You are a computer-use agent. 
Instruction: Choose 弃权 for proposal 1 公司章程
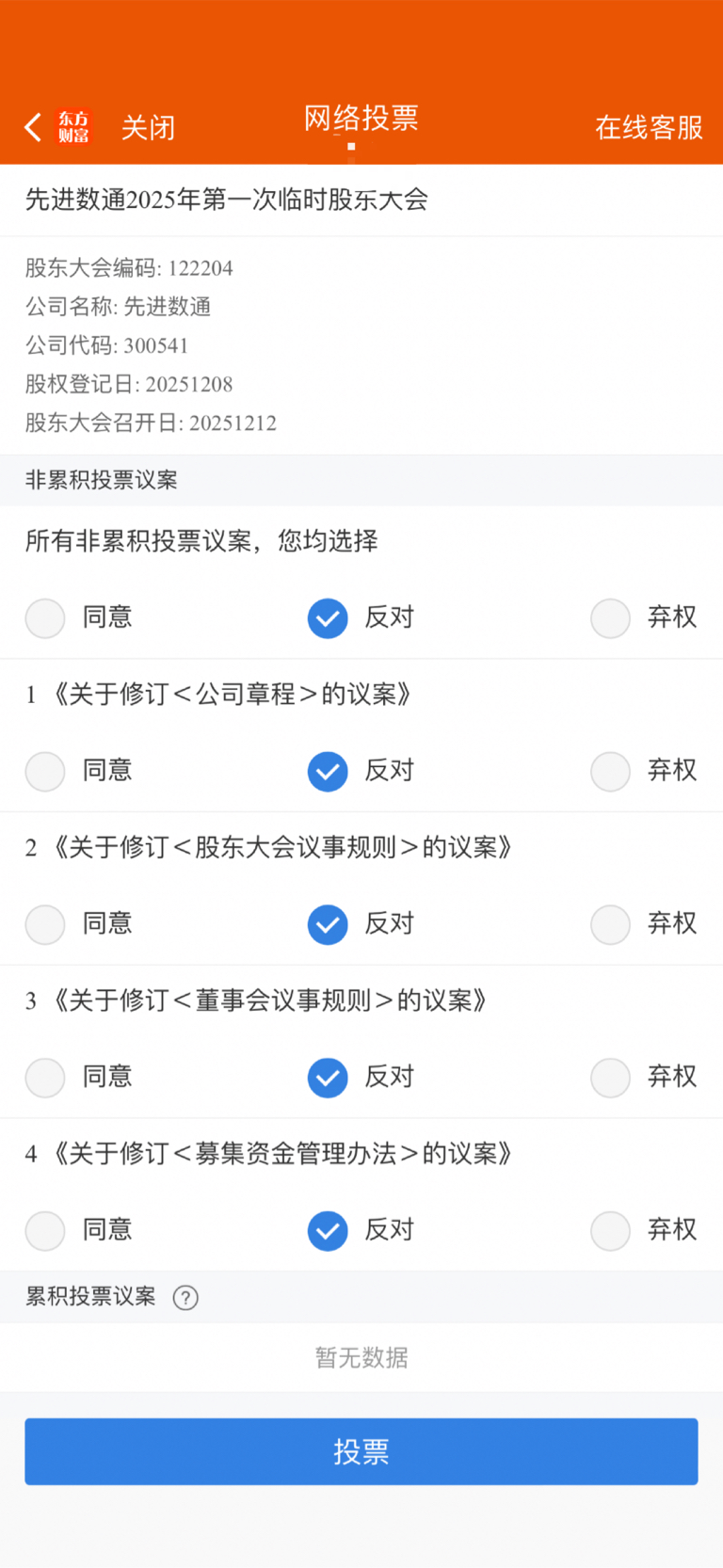[x=610, y=772]
